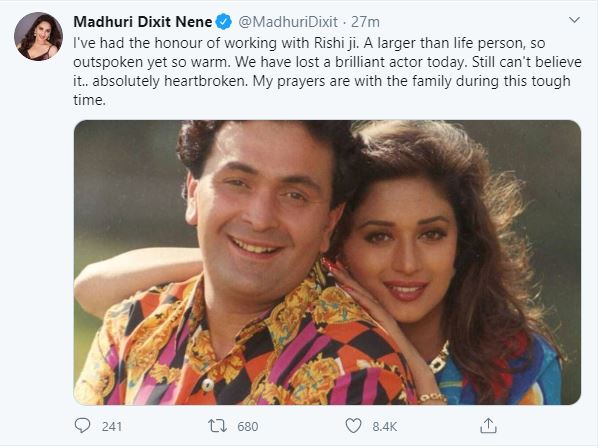This screenshot has height=448, width=600.
Task: Click the 680 retweets count
Action: coord(248,426)
